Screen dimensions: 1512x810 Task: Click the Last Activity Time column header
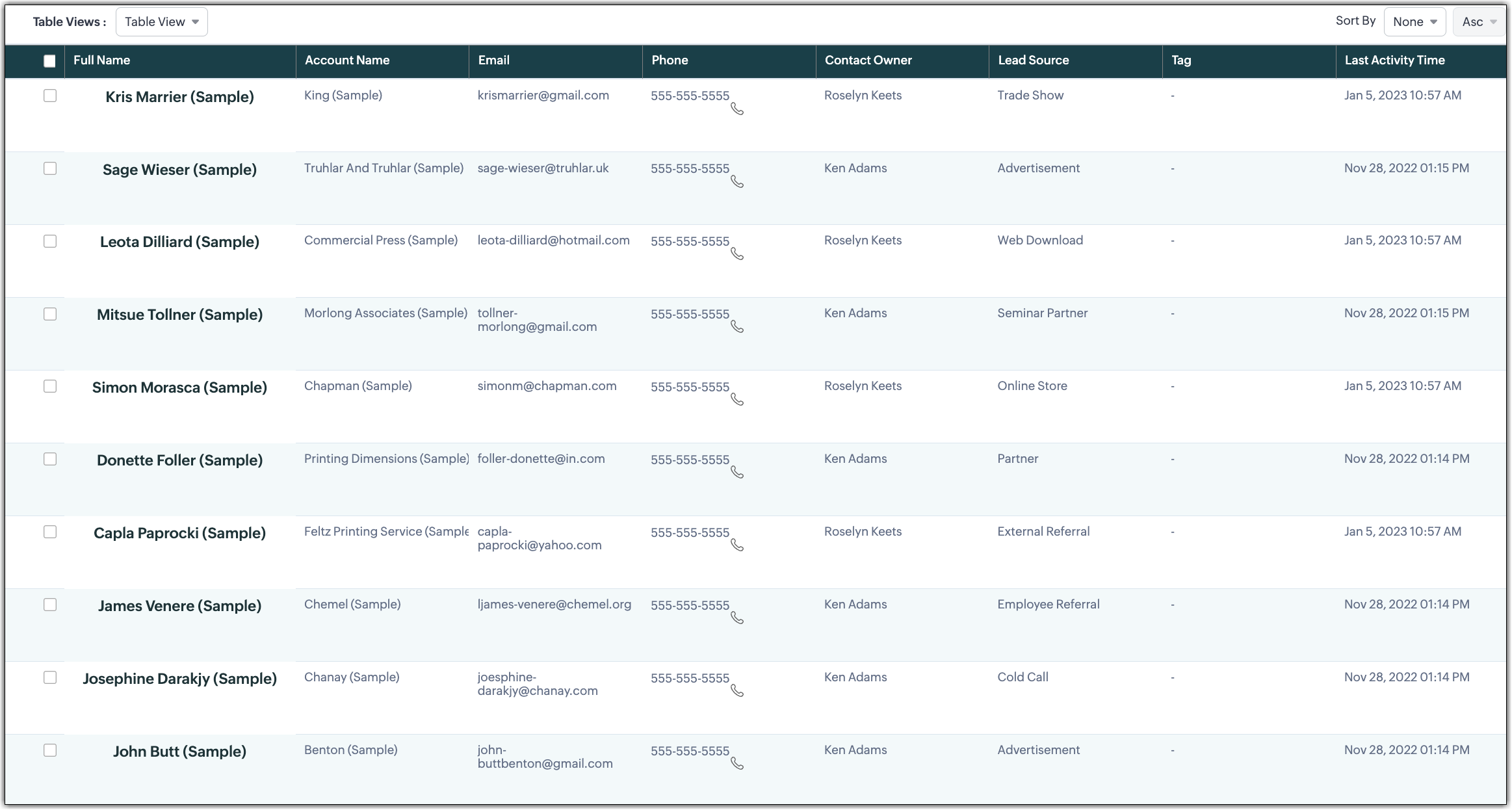click(x=1394, y=60)
